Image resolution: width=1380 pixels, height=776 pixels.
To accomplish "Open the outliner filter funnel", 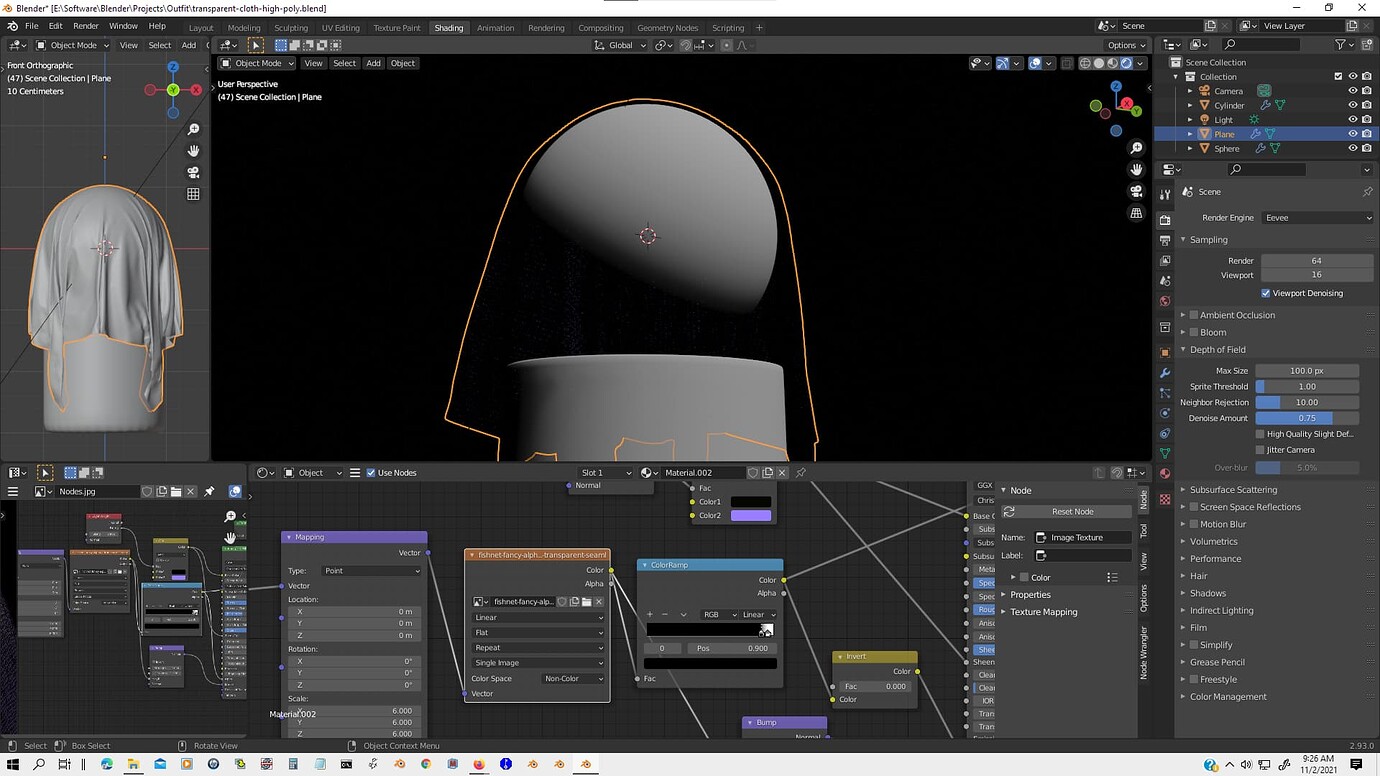I will [x=1341, y=44].
